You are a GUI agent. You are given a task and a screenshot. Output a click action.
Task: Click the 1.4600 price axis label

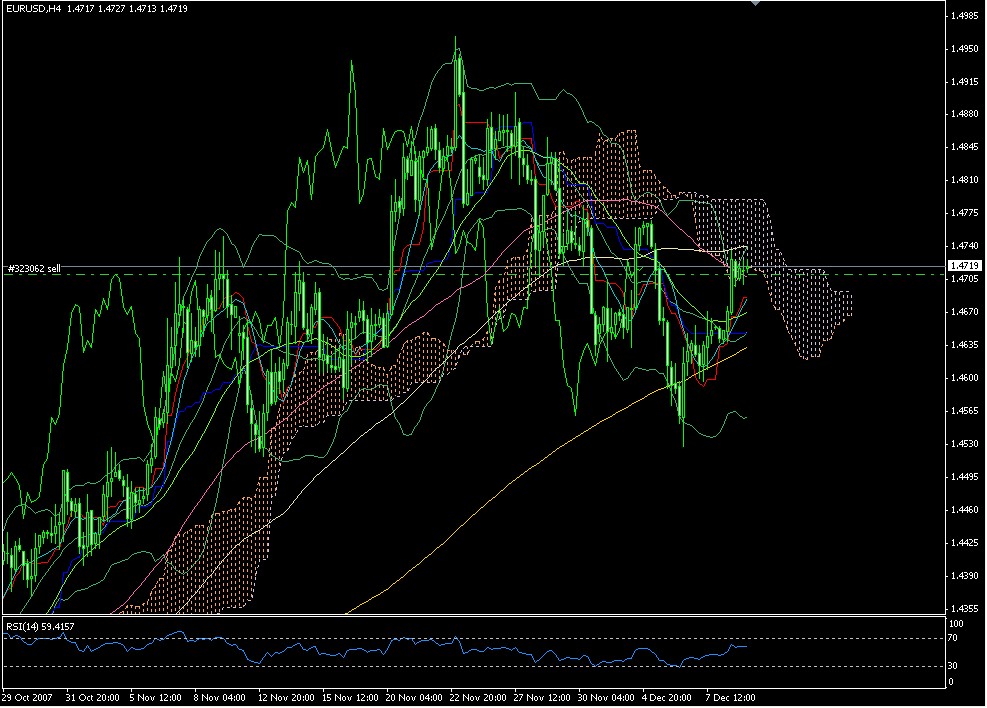click(965, 378)
